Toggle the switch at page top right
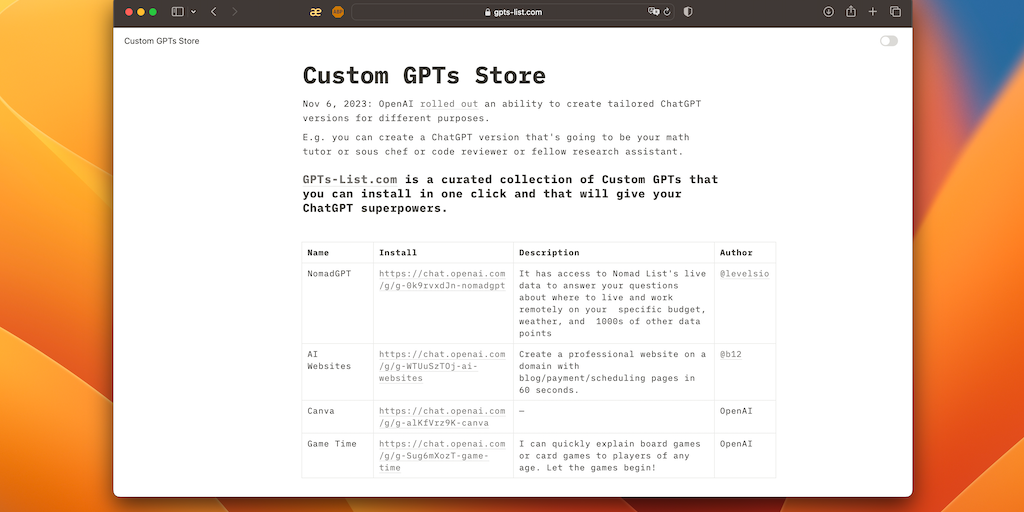Image resolution: width=1024 pixels, height=512 pixels. 889,41
